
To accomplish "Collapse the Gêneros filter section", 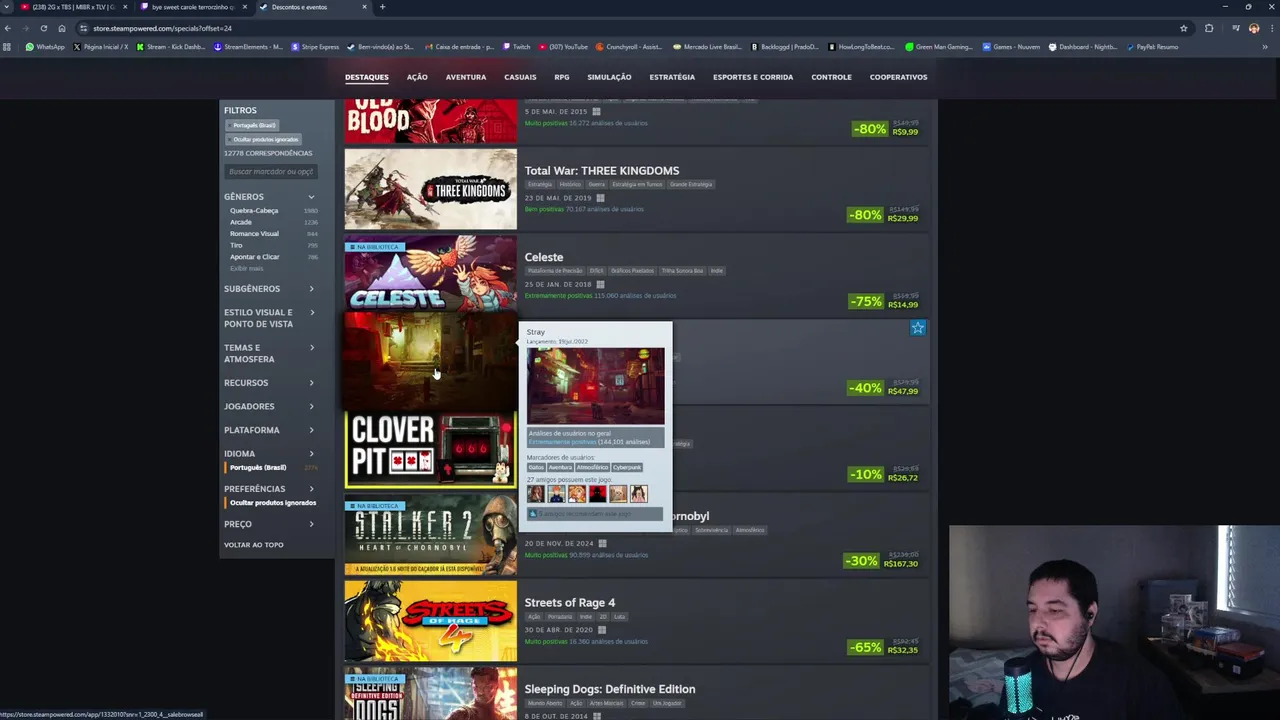I will click(x=270, y=197).
